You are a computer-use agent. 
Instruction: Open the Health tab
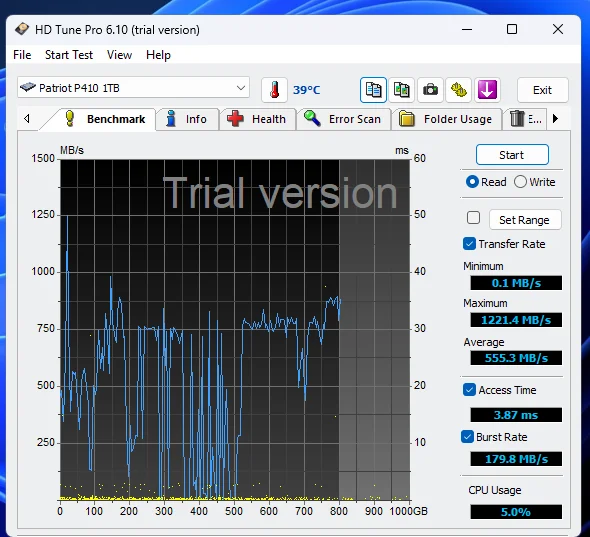point(257,119)
